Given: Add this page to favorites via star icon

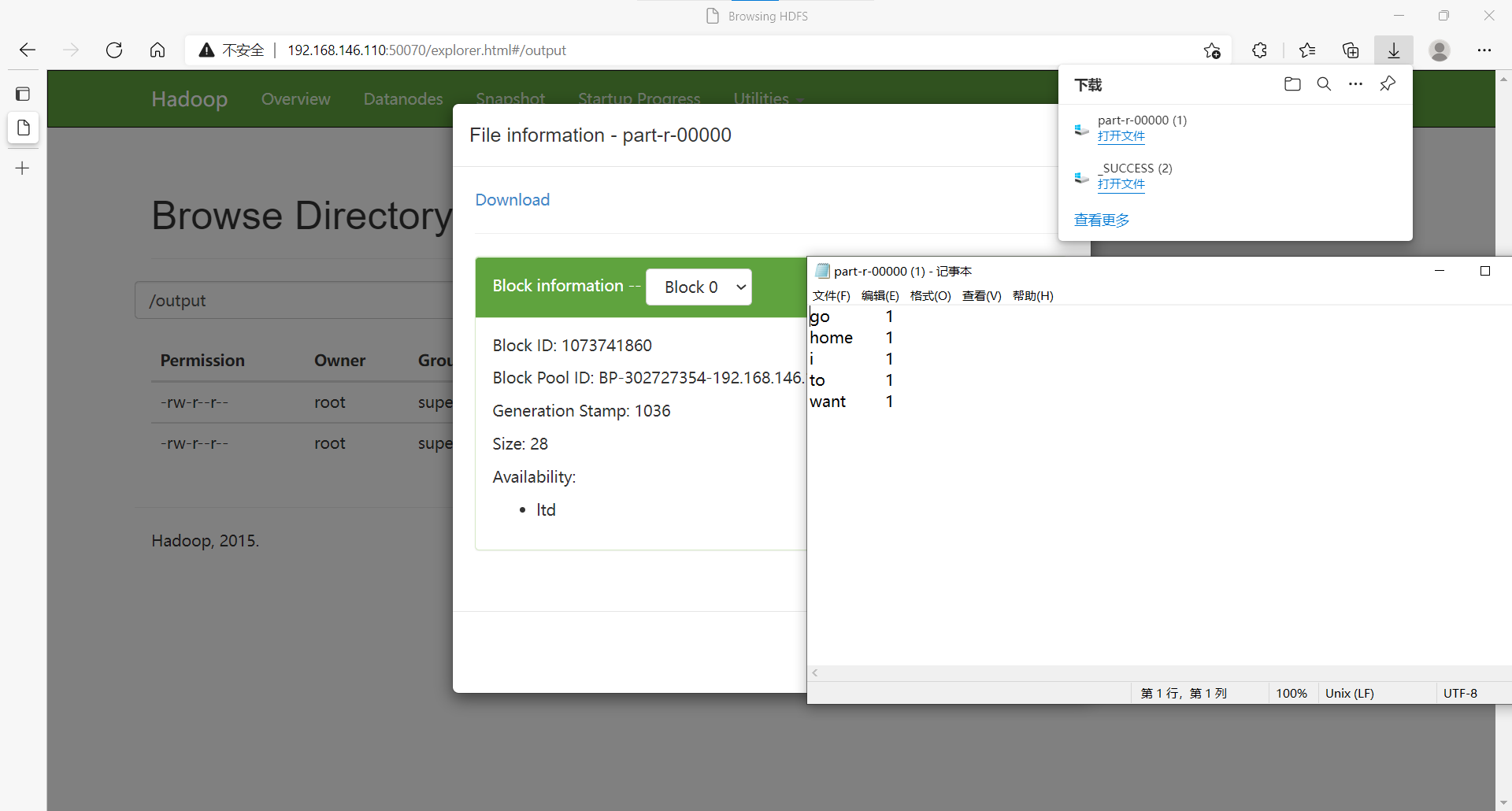Looking at the screenshot, I should click(x=1213, y=50).
